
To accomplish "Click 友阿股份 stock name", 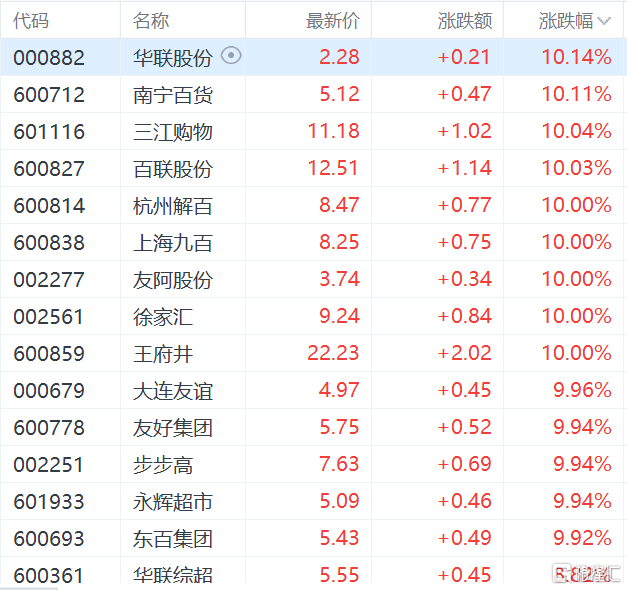I will tap(172, 280).
